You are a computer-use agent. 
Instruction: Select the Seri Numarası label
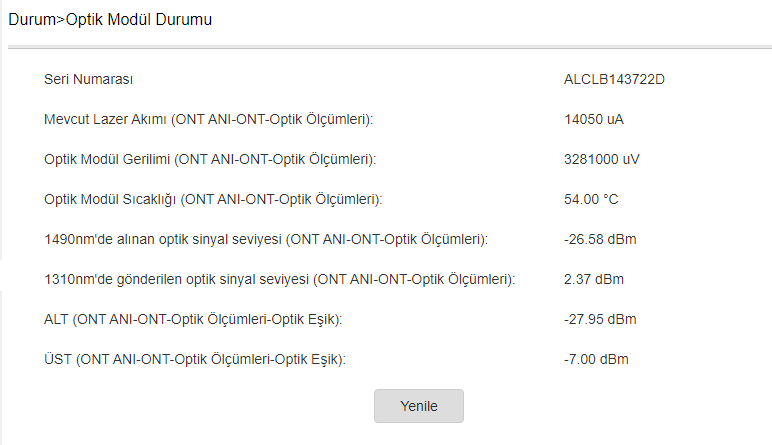(89, 79)
